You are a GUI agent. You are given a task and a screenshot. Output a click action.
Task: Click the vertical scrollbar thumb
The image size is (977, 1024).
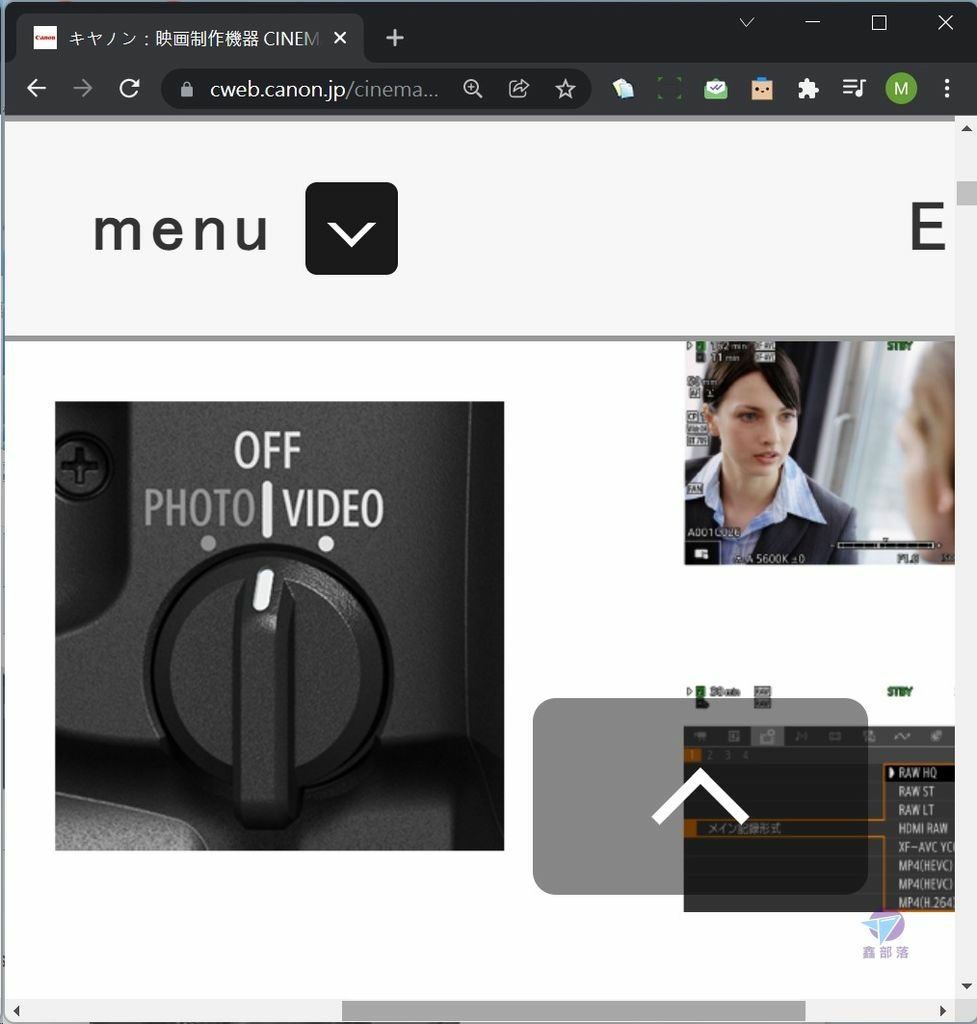pos(966,193)
